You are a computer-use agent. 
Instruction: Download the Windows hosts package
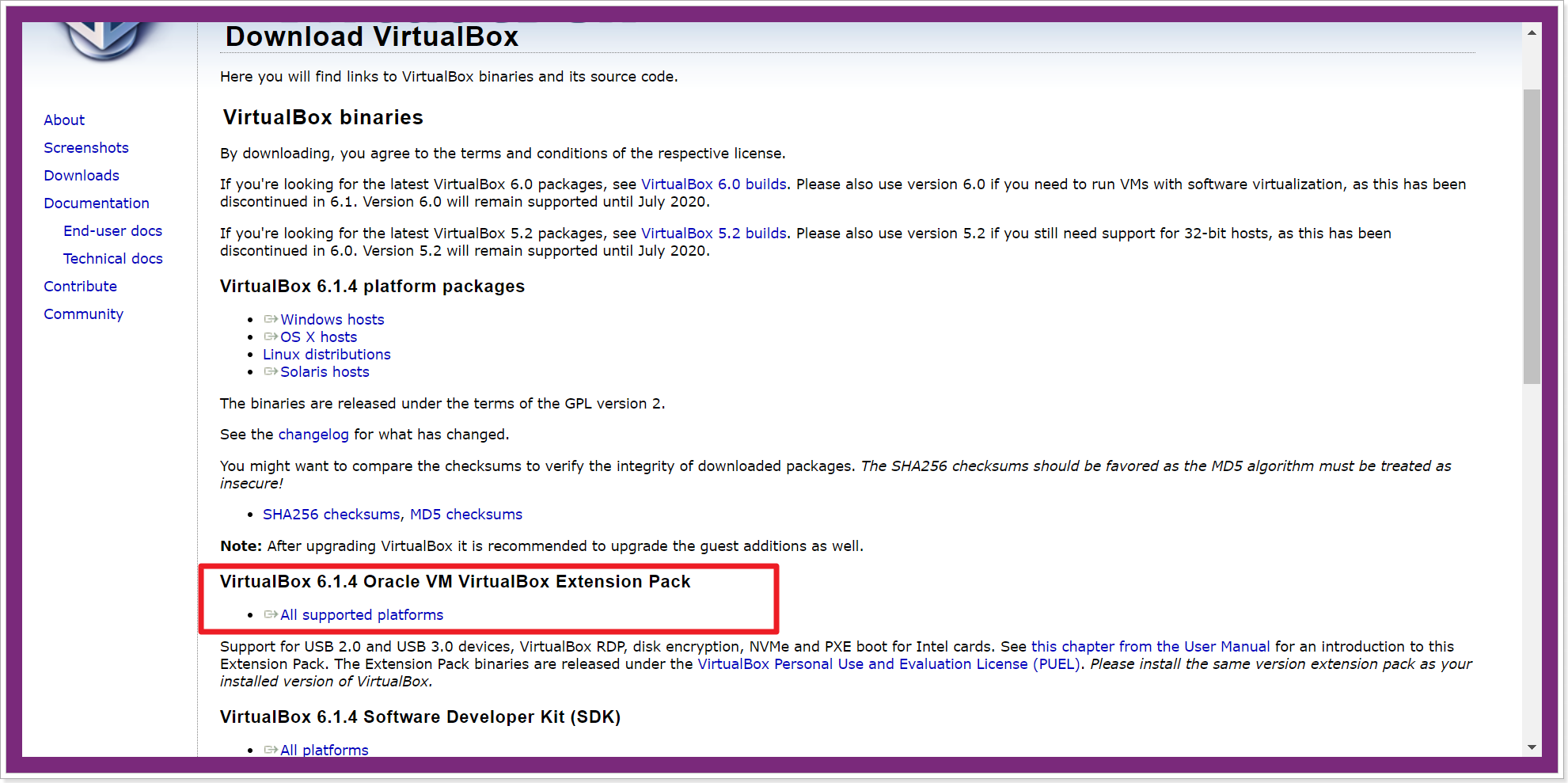click(332, 319)
